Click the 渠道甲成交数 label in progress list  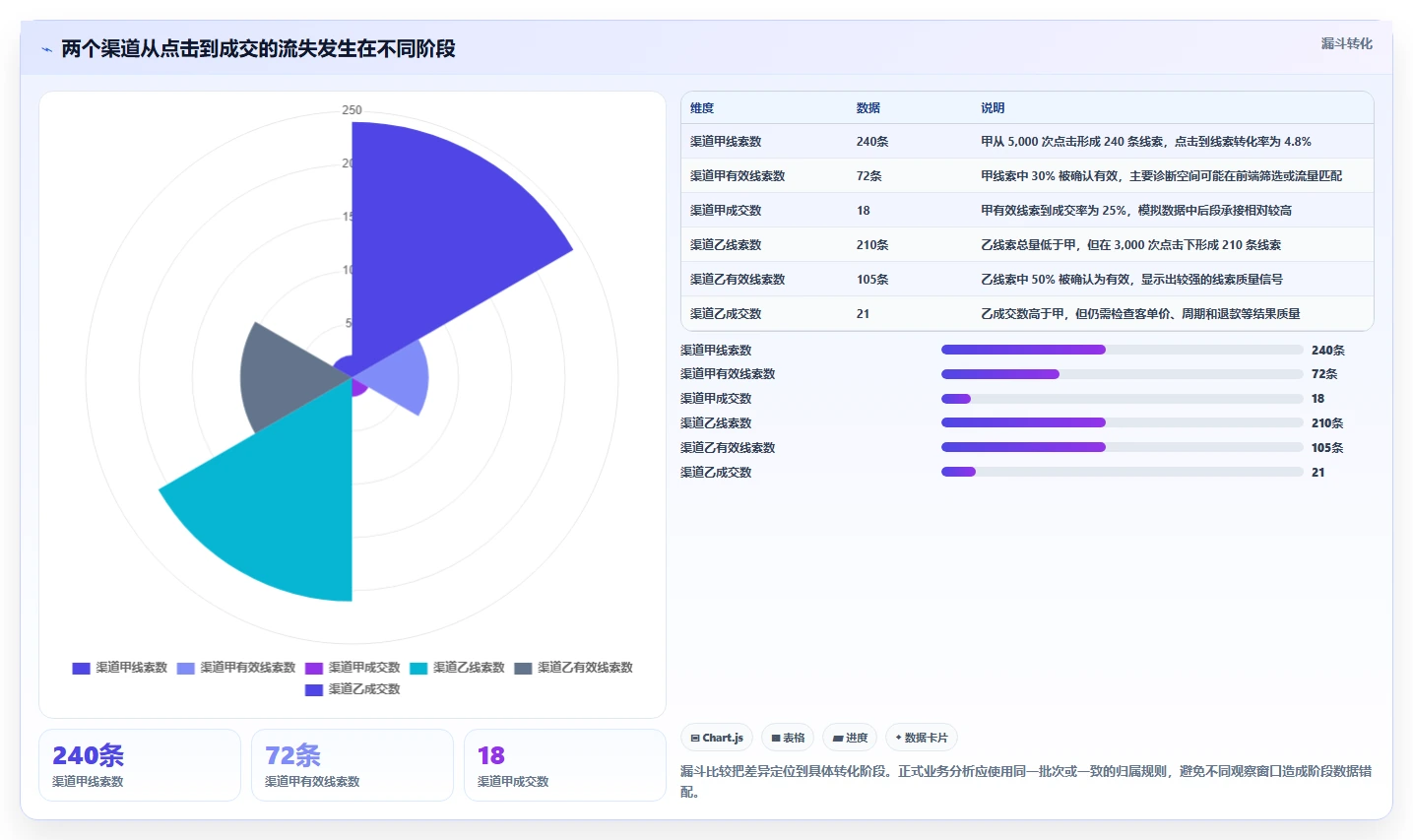click(x=716, y=399)
